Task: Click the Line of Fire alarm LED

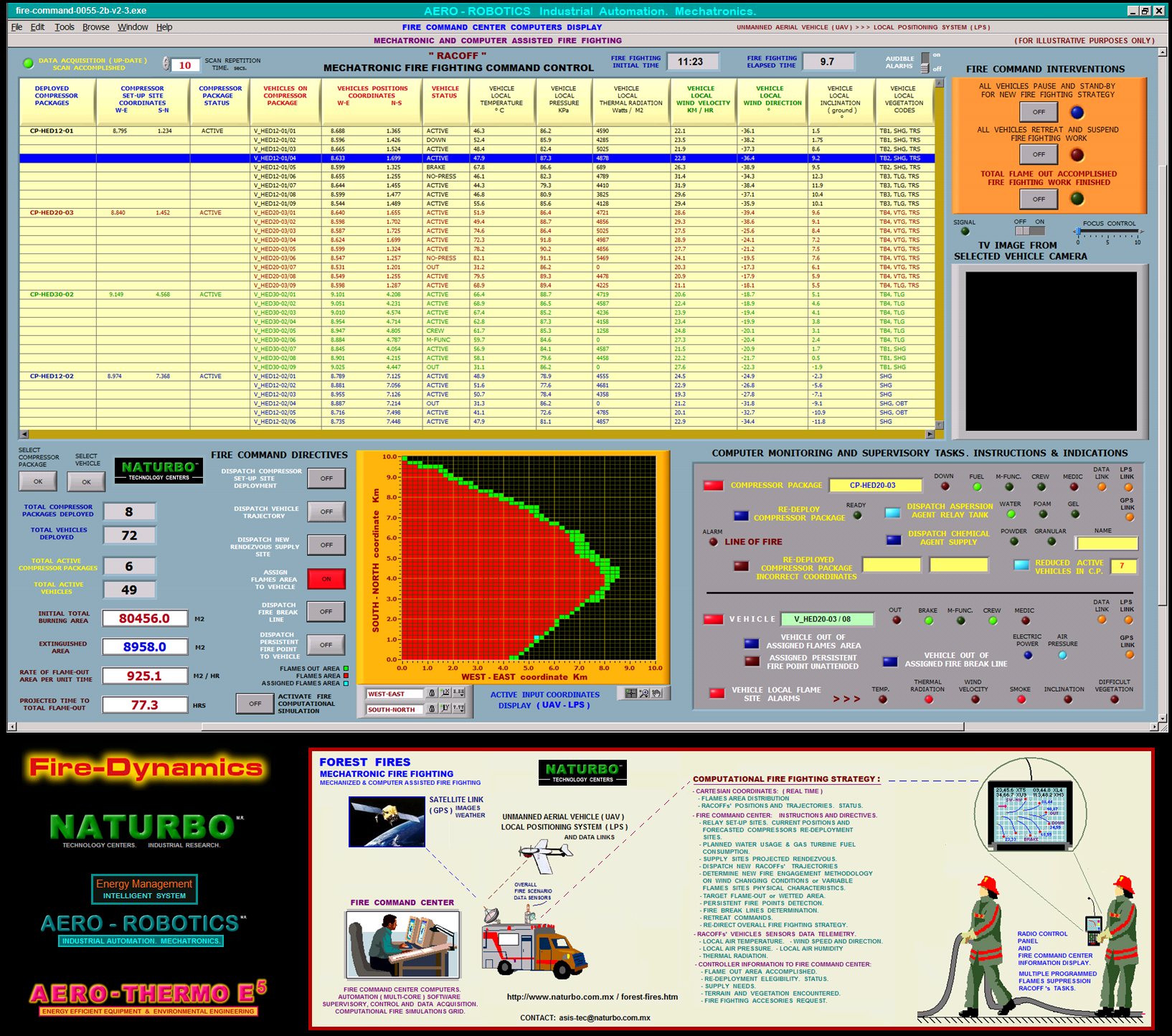Action: pyautogui.click(x=713, y=542)
